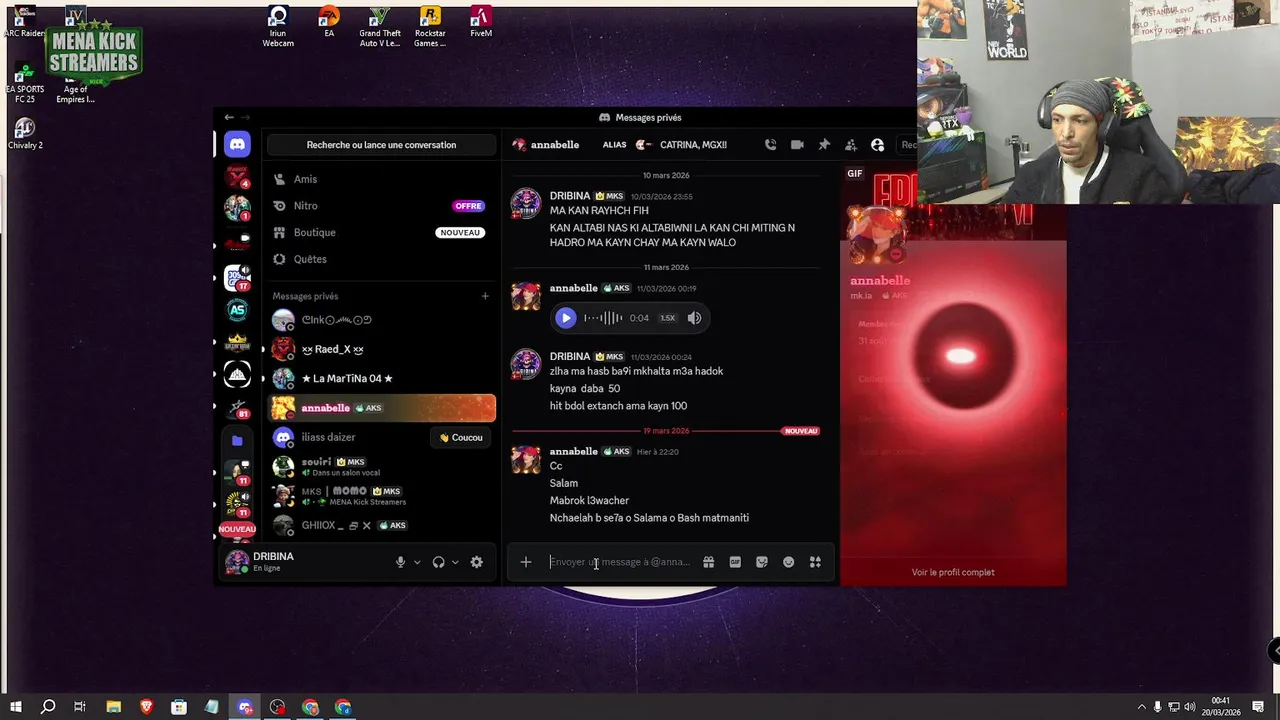The height and width of the screenshot is (720, 1280).
Task: Click annabelle name in chat header
Action: coord(555,145)
